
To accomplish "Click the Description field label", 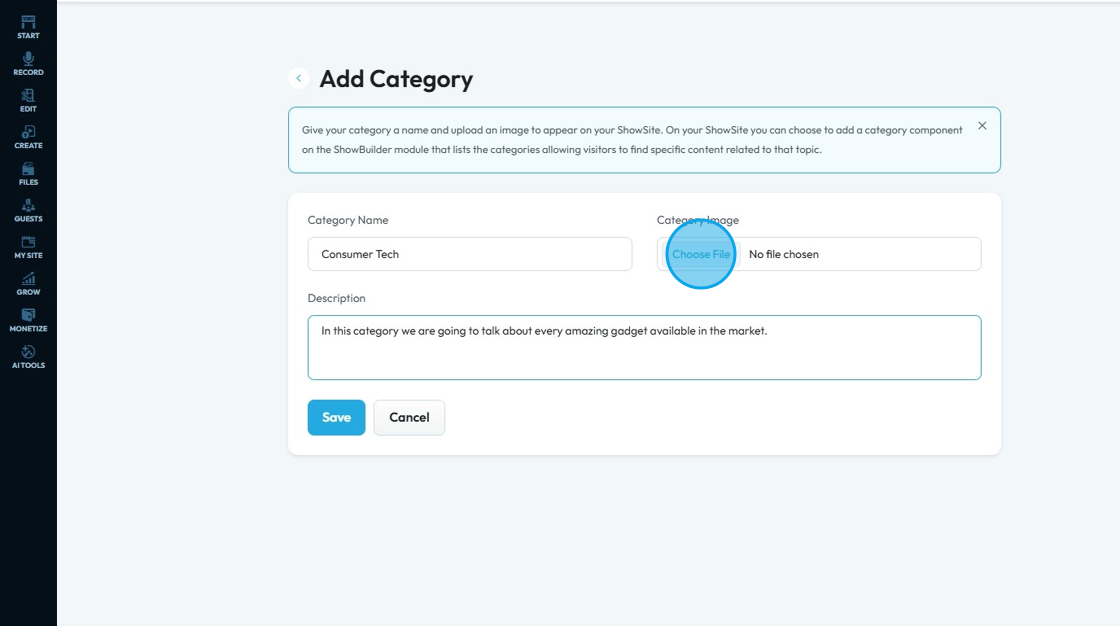I will 336,298.
